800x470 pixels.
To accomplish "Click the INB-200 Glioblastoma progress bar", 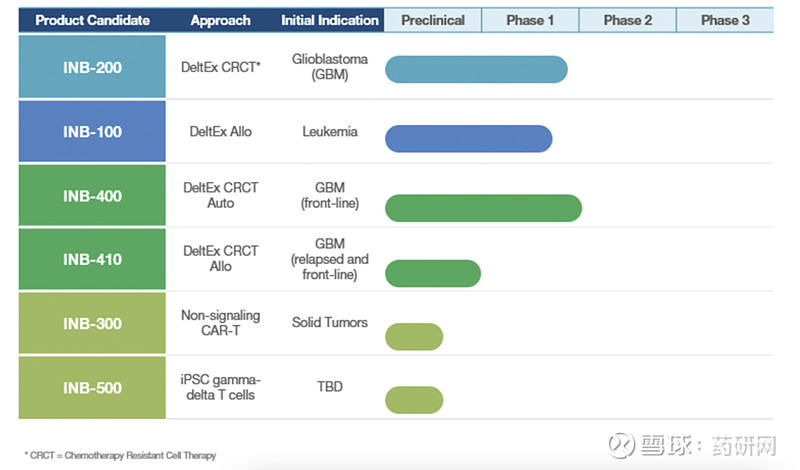I will [x=476, y=69].
